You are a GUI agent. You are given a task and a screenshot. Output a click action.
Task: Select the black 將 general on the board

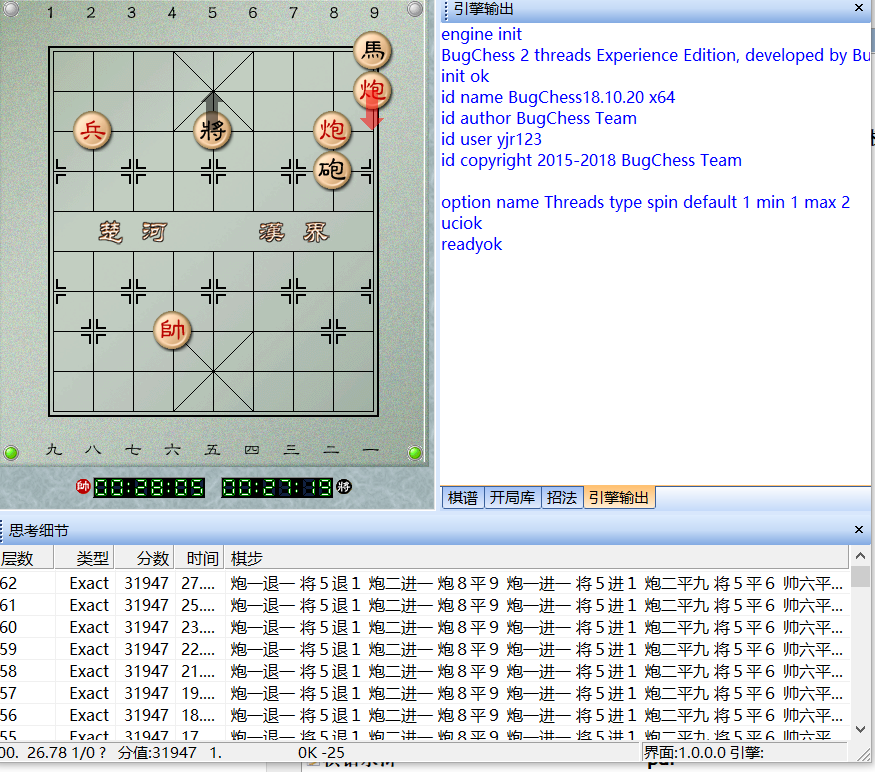212,130
